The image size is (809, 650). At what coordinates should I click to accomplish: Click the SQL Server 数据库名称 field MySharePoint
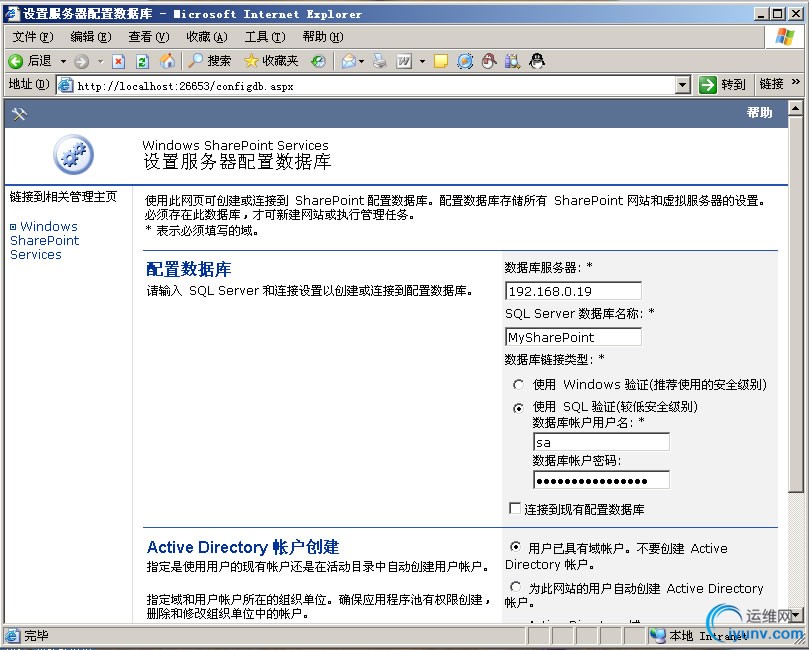tap(573, 337)
